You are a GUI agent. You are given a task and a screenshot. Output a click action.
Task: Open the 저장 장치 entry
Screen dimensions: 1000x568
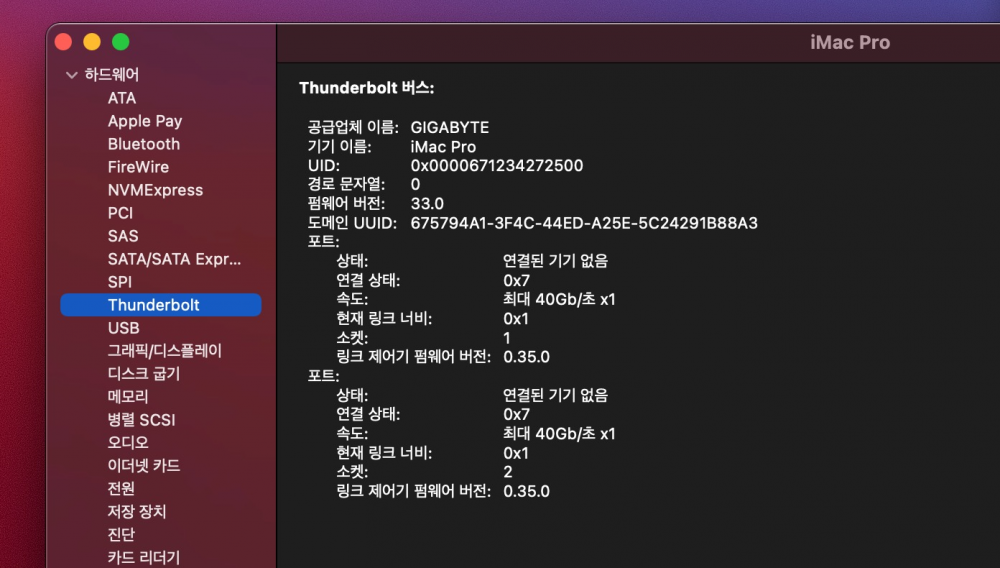tap(137, 511)
